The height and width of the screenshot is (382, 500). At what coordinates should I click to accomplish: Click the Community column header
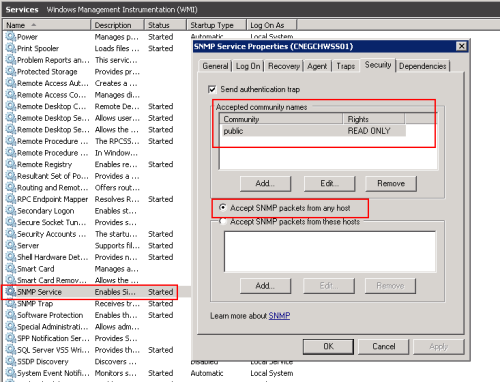tap(281, 119)
